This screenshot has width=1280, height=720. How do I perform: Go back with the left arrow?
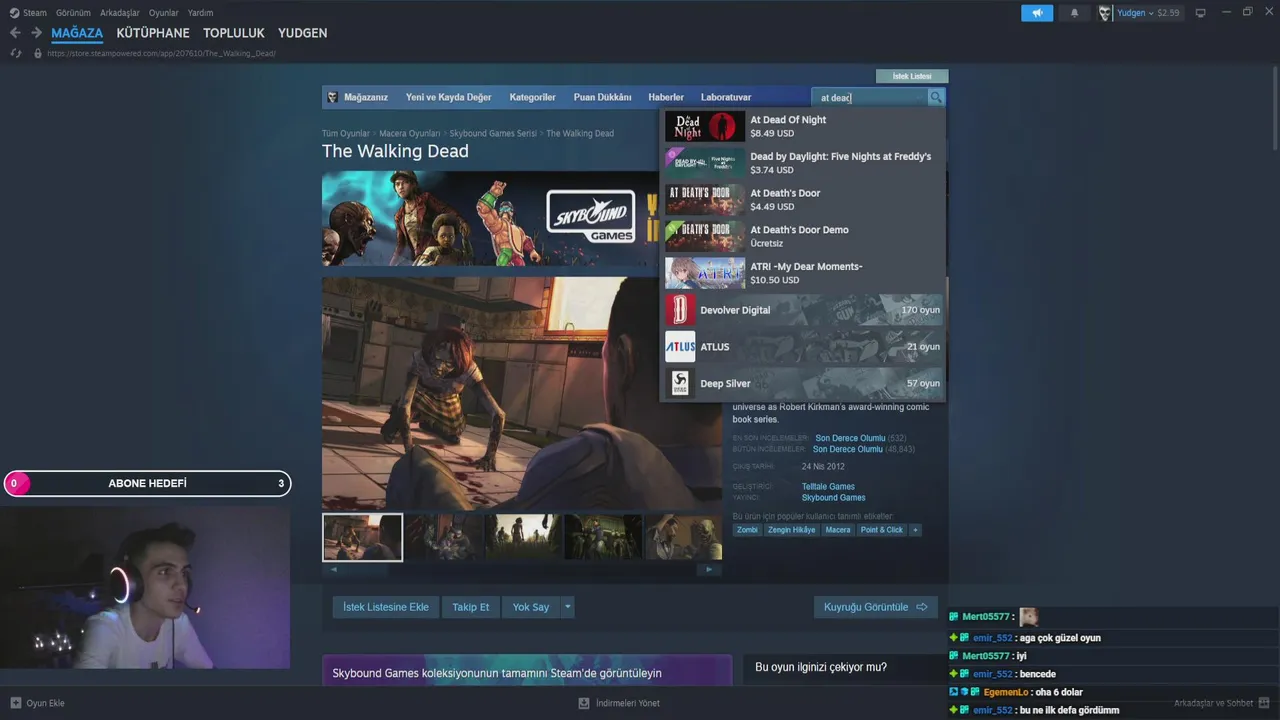click(15, 33)
